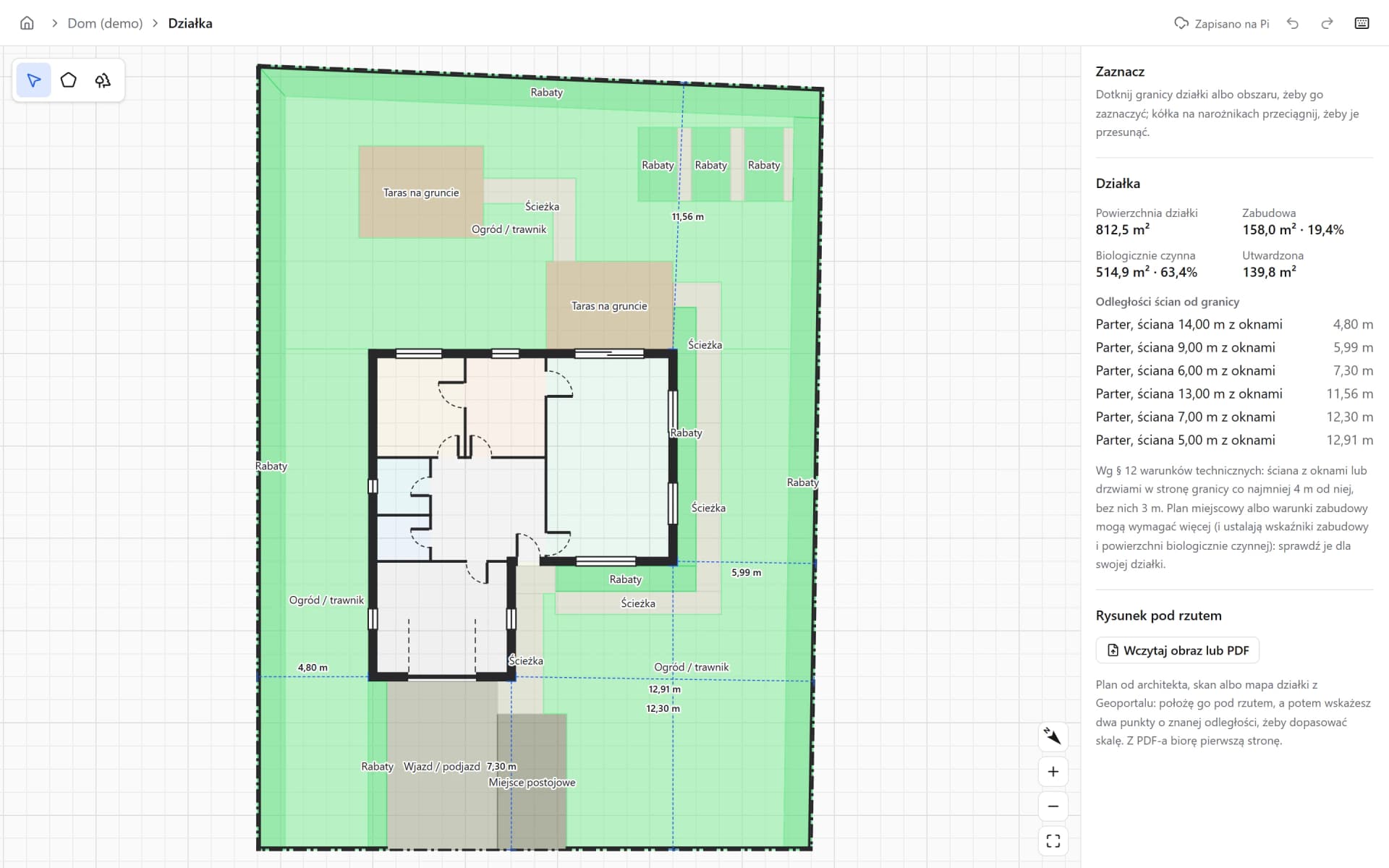Select row Parter, ściana 5,00 m z oknami
This screenshot has width=1389, height=868.
tap(1234, 440)
